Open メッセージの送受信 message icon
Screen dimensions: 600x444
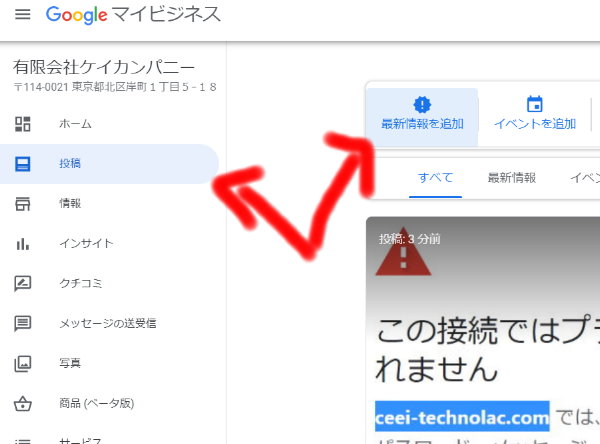tap(23, 323)
